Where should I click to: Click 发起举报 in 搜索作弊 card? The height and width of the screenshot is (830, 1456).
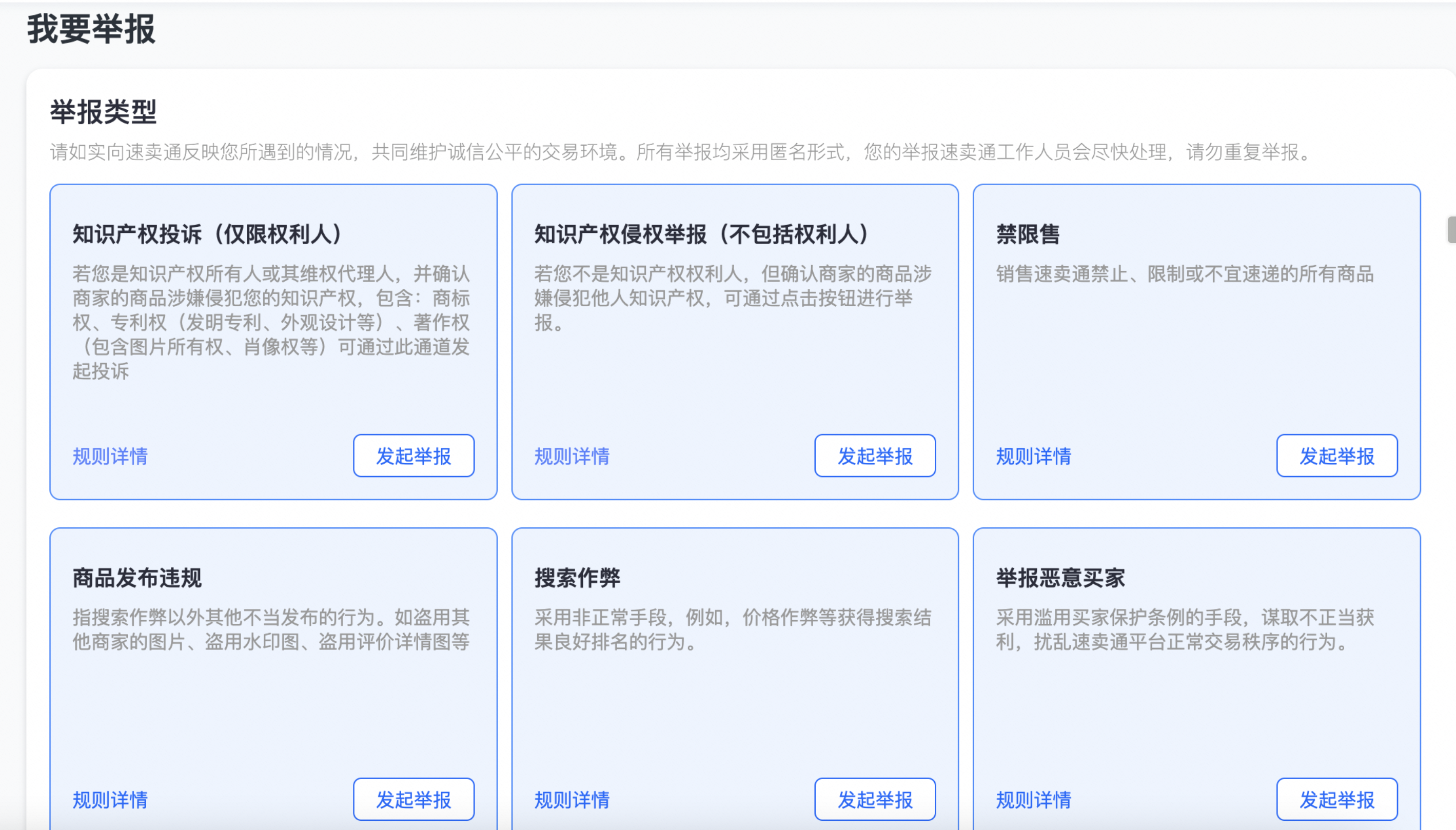(875, 799)
